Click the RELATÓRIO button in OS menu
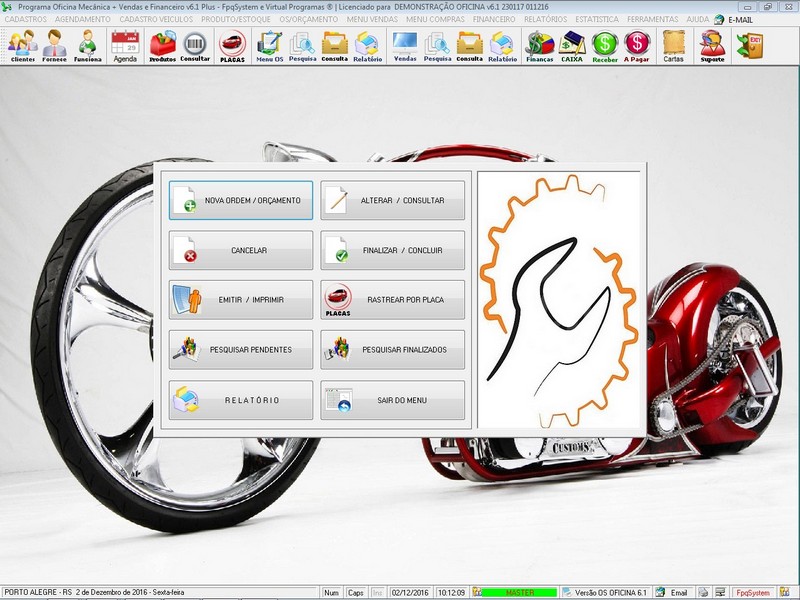The width and height of the screenshot is (800, 600). 241,401
